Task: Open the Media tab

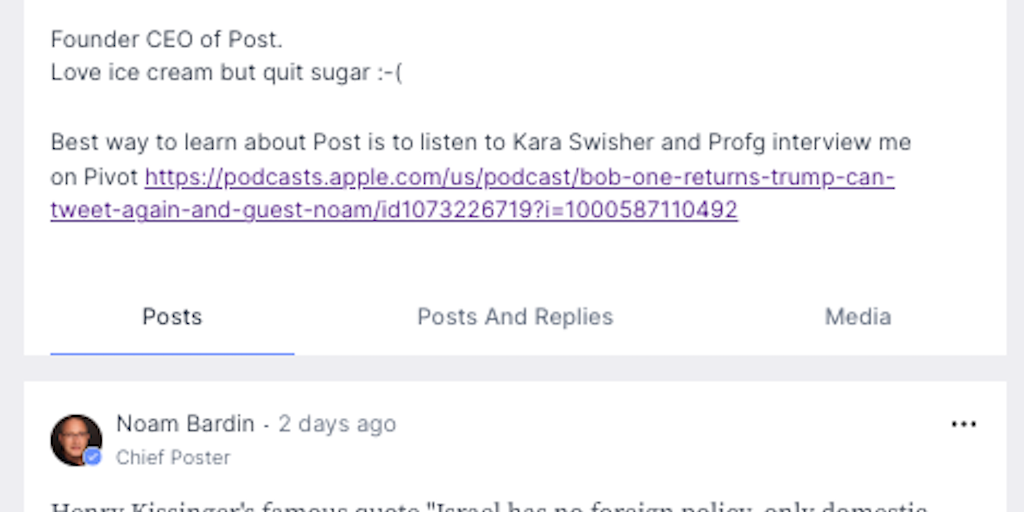Action: tap(857, 317)
